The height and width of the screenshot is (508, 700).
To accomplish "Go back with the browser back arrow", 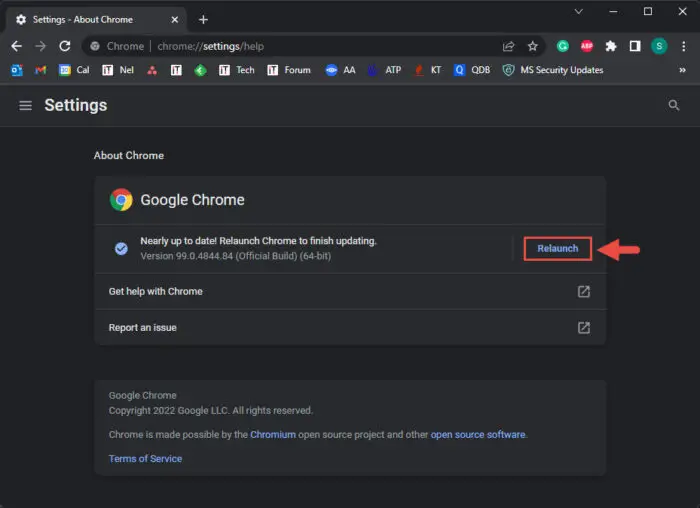I will [17, 46].
